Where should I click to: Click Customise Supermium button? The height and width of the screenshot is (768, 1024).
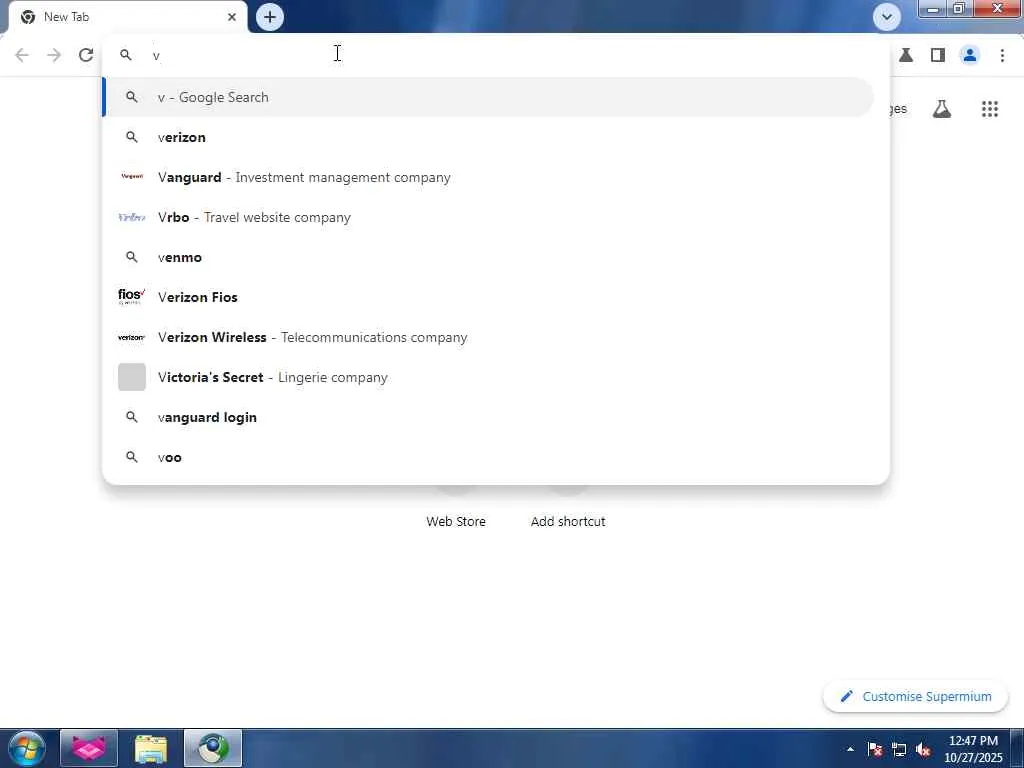[916, 696]
